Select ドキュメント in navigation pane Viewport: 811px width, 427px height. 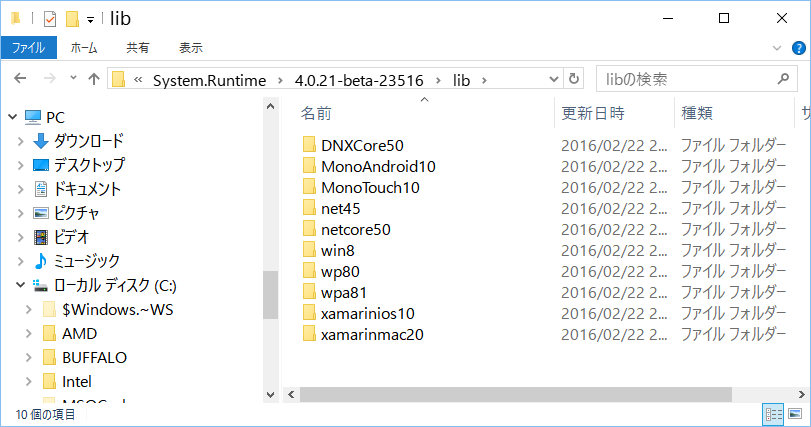87,189
